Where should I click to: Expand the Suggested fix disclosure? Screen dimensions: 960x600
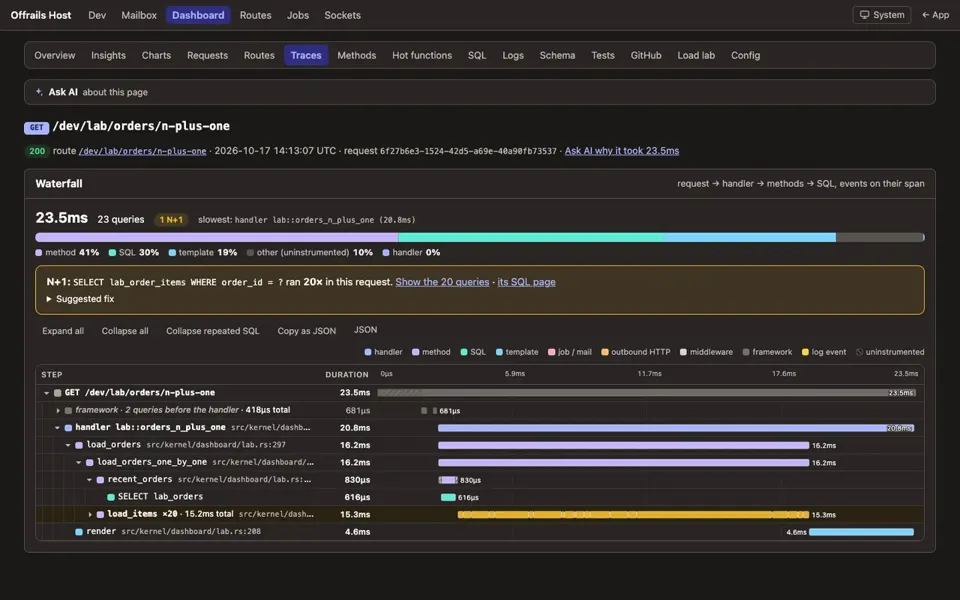point(80,299)
